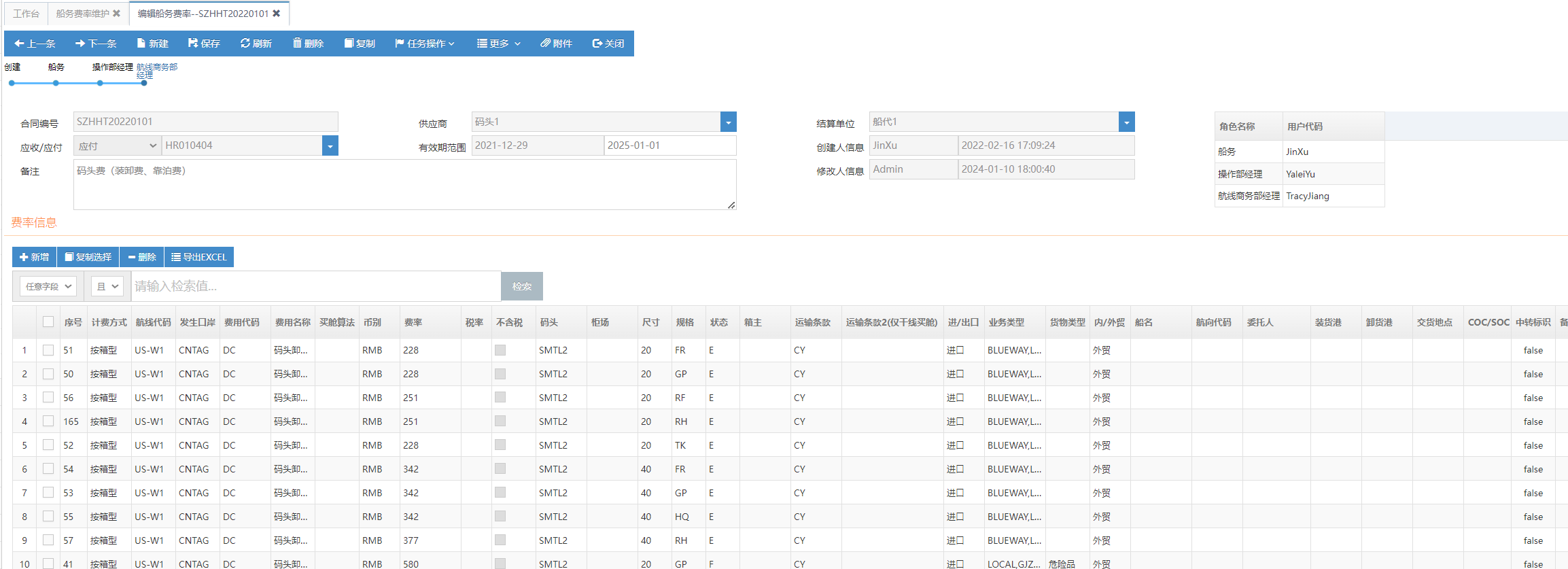Expand the 供应商 dropdown arrow
Viewport: 1568px width, 569px height.
click(x=728, y=122)
